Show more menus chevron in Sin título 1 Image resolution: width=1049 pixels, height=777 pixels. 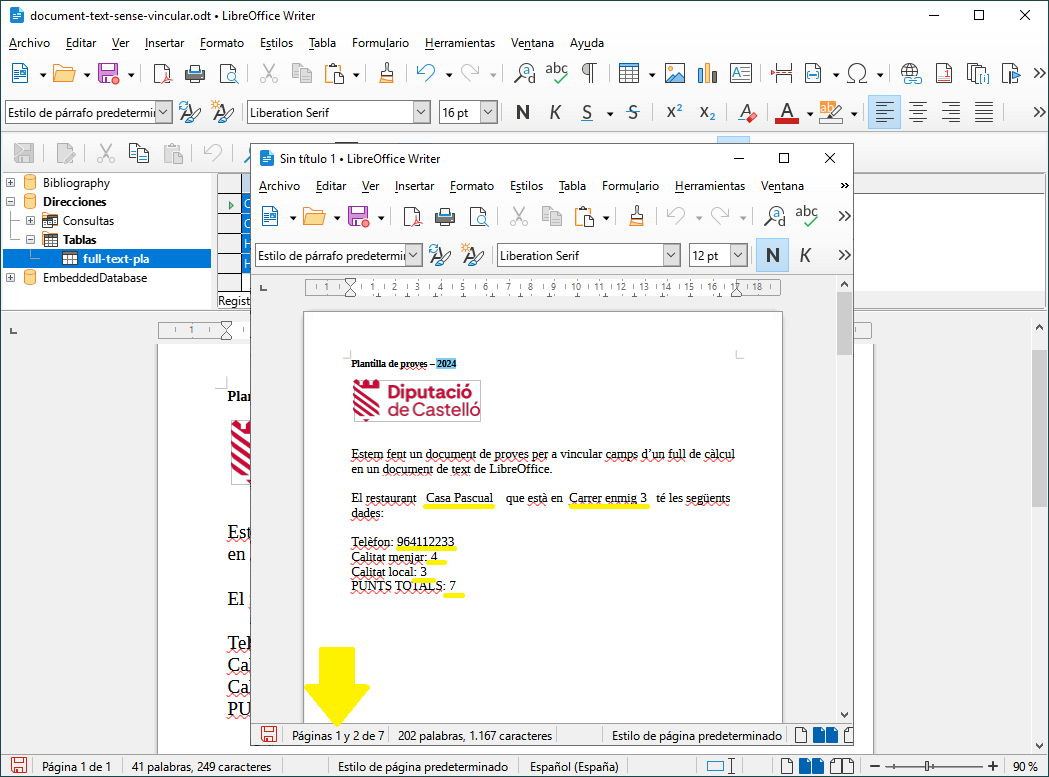coord(844,185)
